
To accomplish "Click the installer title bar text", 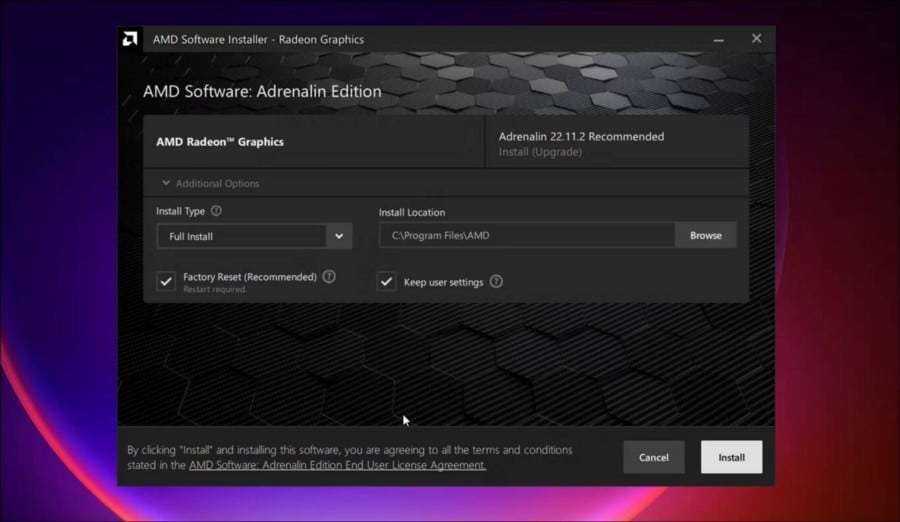I will pyautogui.click(x=258, y=40).
